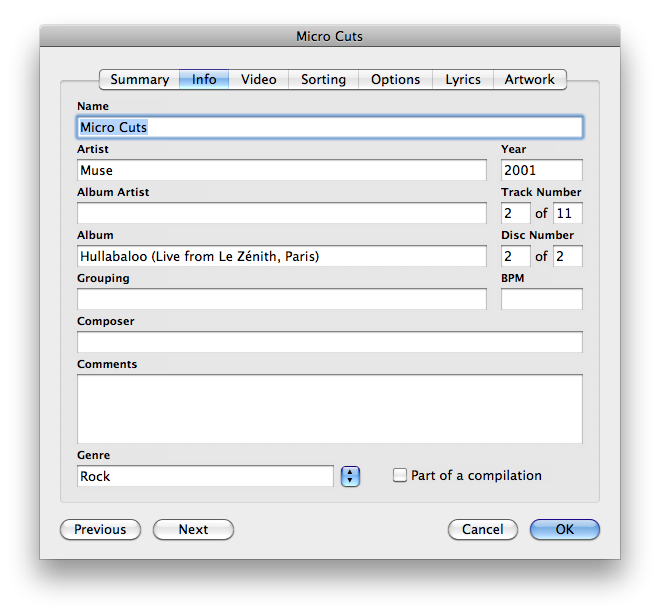
Task: Click the Genre field showing Rock
Action: pyautogui.click(x=205, y=476)
